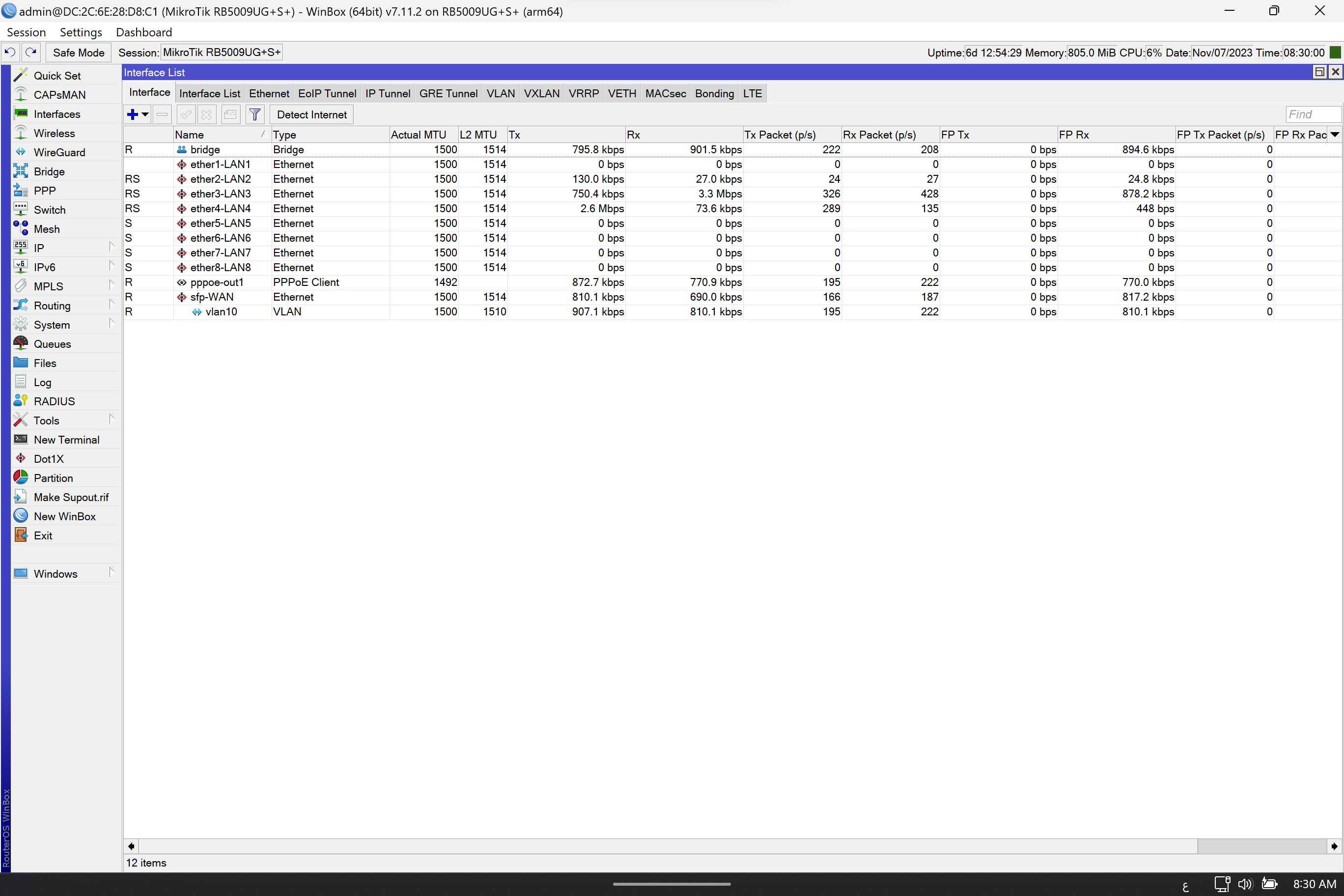This screenshot has height=896, width=1344.
Task: Click the blue plus Add icon
Action: pos(133,114)
